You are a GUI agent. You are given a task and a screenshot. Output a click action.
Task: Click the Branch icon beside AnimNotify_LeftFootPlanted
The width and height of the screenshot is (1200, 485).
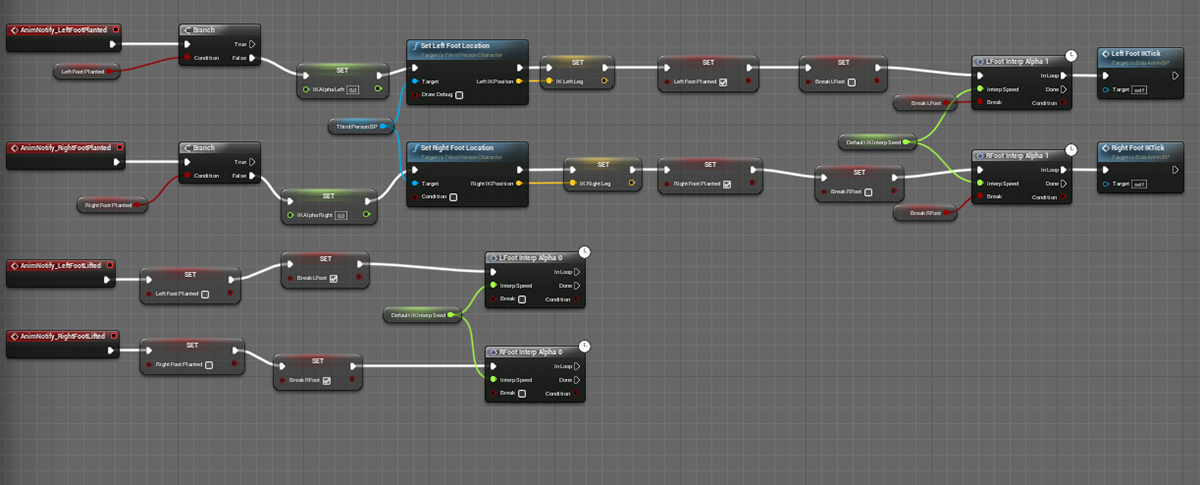pyautogui.click(x=187, y=30)
